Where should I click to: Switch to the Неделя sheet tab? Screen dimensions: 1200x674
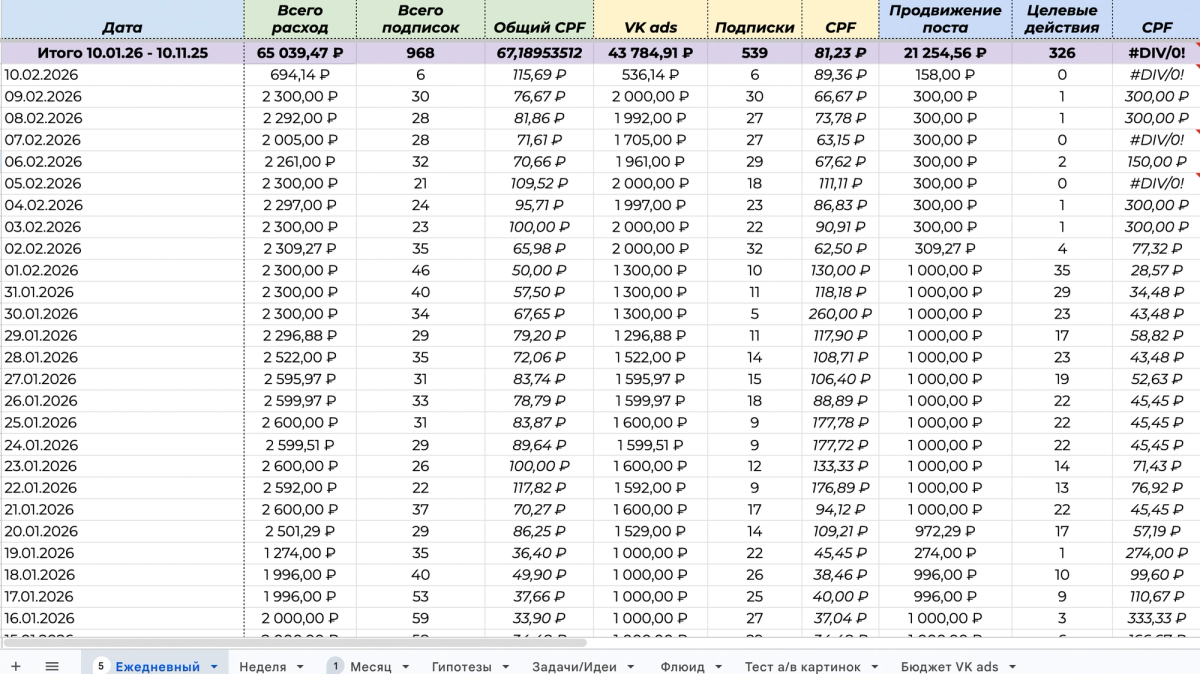(x=263, y=667)
